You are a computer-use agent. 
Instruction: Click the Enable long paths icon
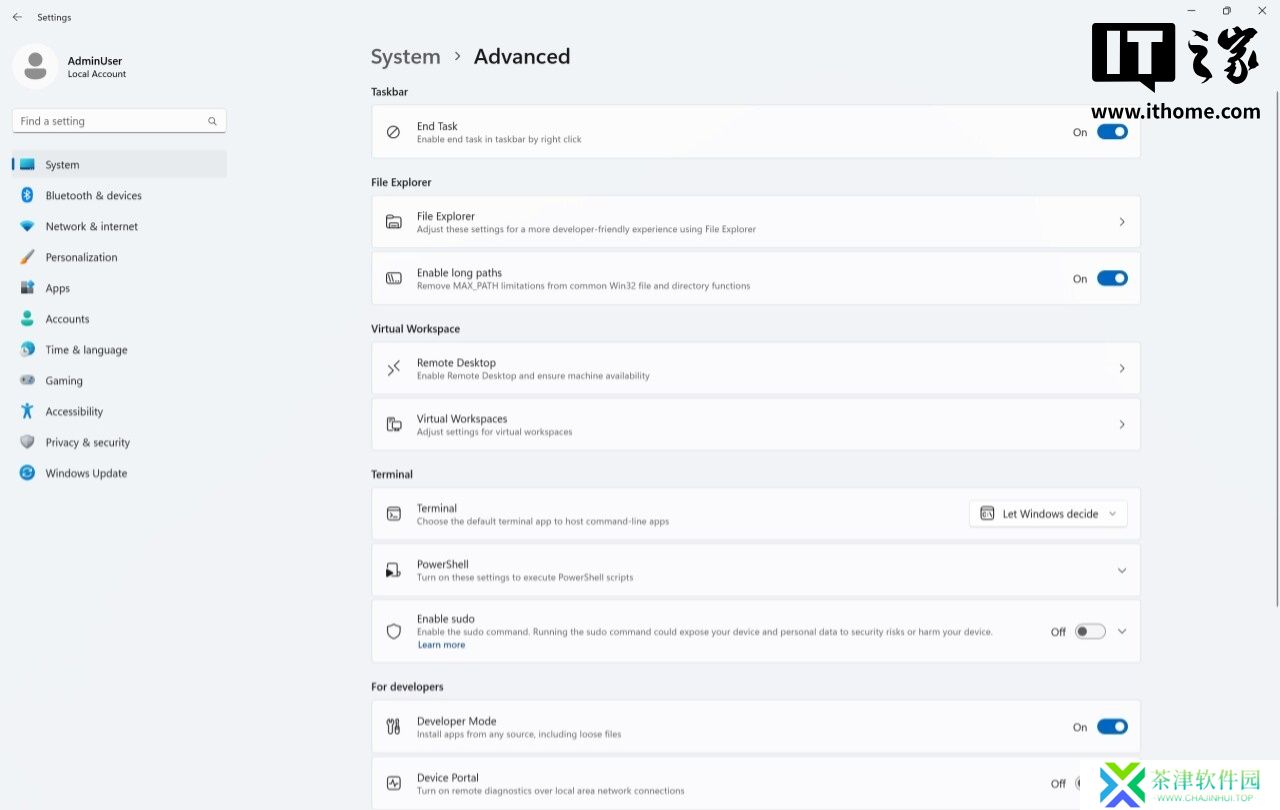[x=394, y=278]
